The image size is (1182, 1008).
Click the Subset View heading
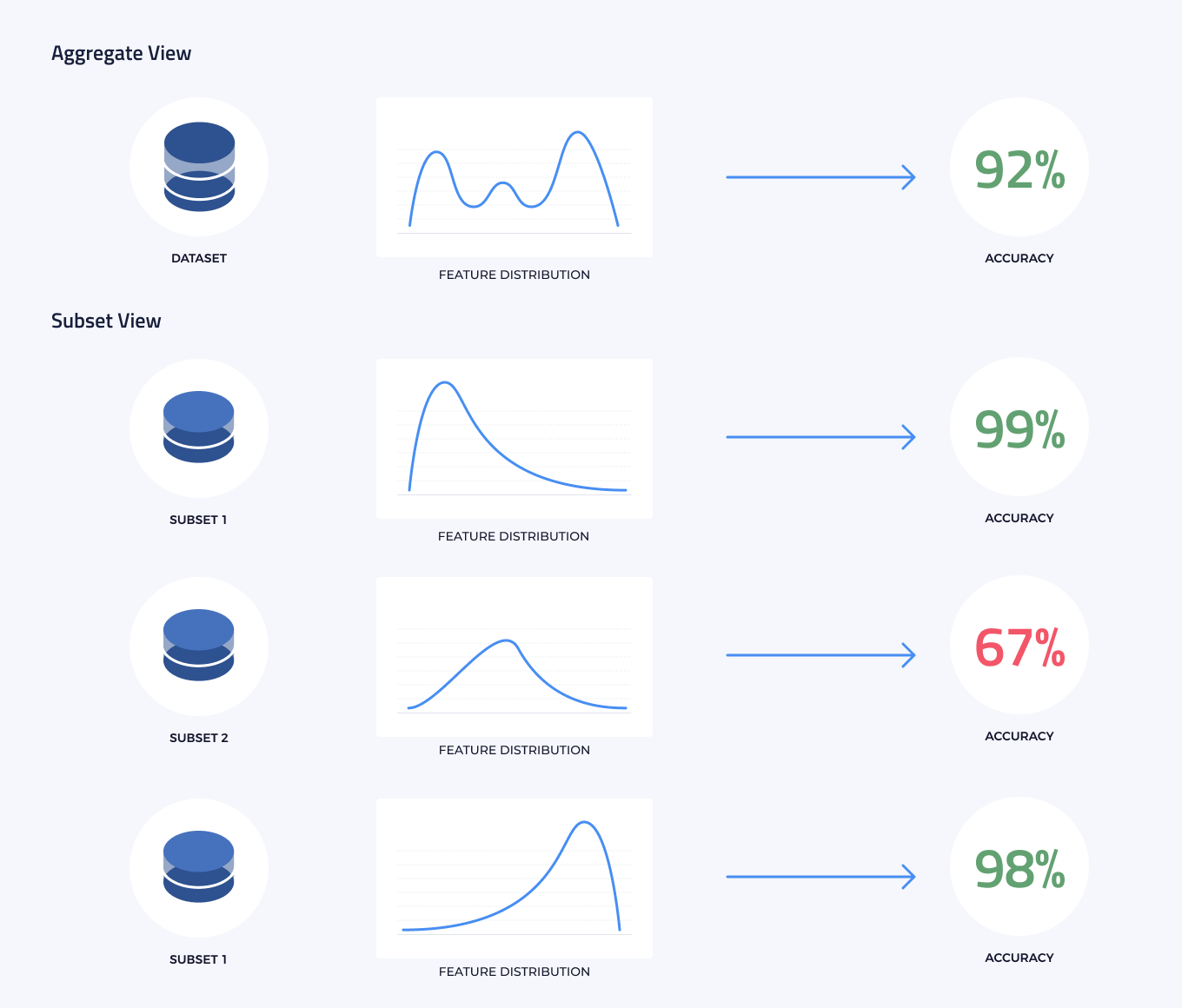(x=106, y=321)
